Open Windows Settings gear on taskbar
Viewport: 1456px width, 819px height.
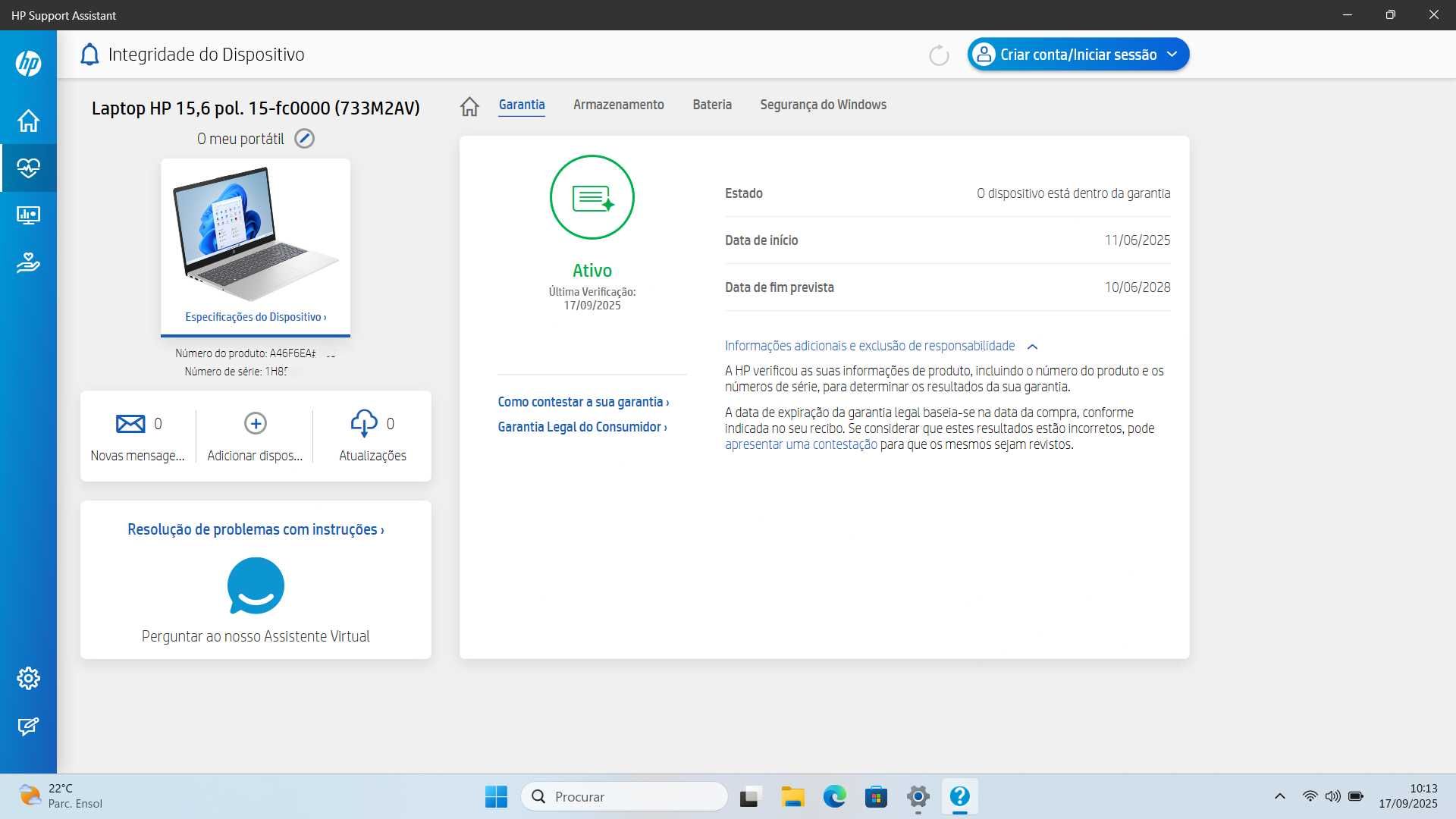click(918, 796)
